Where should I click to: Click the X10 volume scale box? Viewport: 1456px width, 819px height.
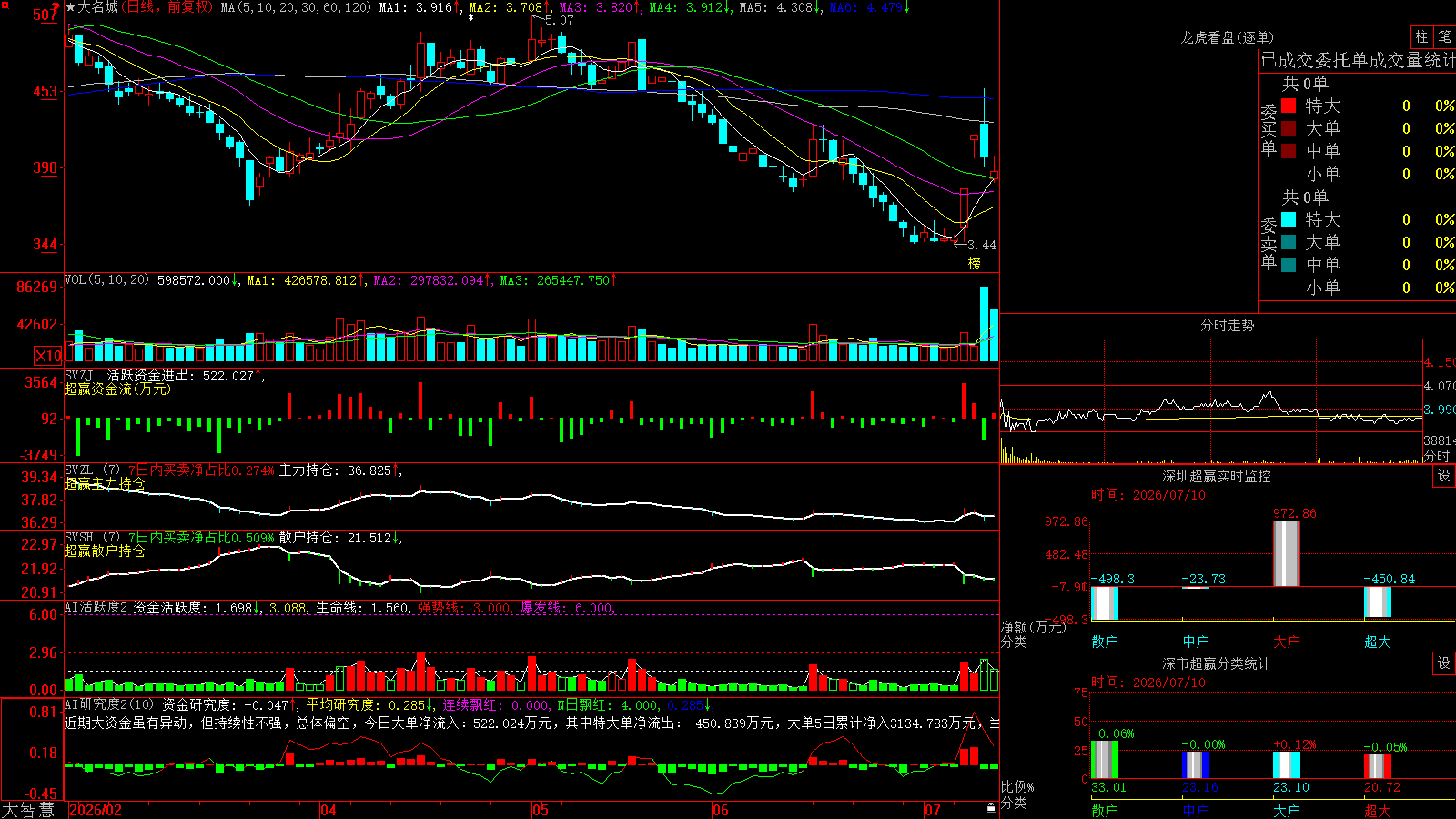point(48,356)
